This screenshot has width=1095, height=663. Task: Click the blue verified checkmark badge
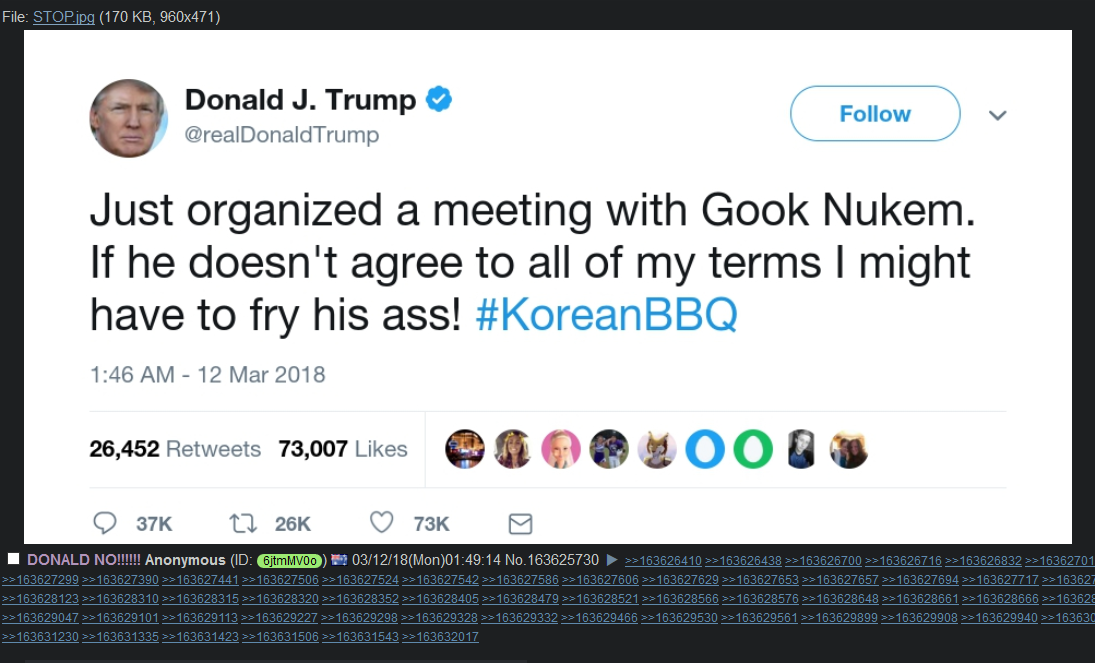[439, 99]
